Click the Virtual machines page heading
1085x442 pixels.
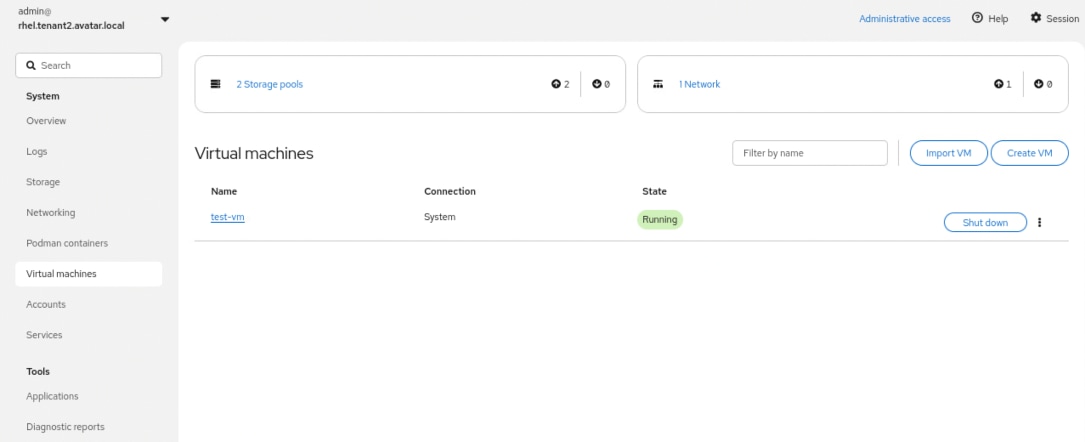(254, 154)
